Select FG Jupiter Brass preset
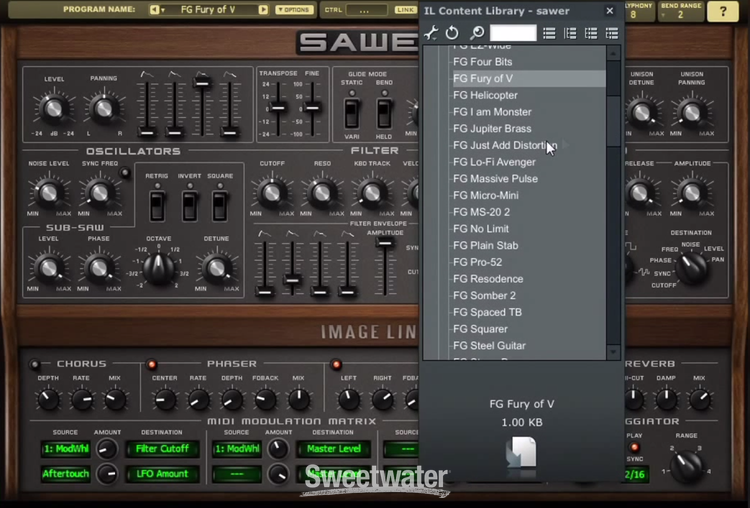The width and height of the screenshot is (750, 508). pyautogui.click(x=492, y=129)
